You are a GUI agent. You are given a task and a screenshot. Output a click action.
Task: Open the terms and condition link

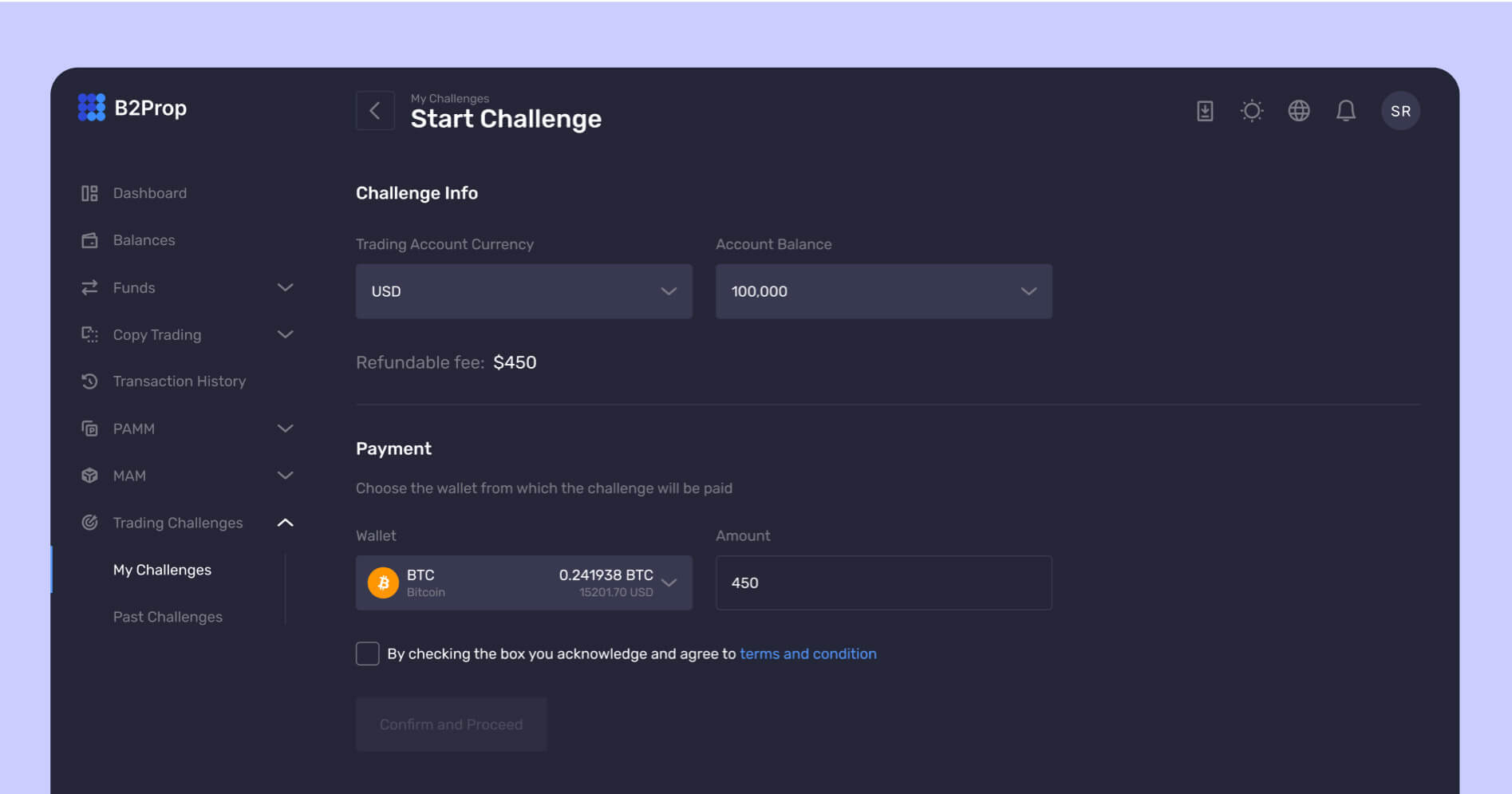tap(807, 654)
